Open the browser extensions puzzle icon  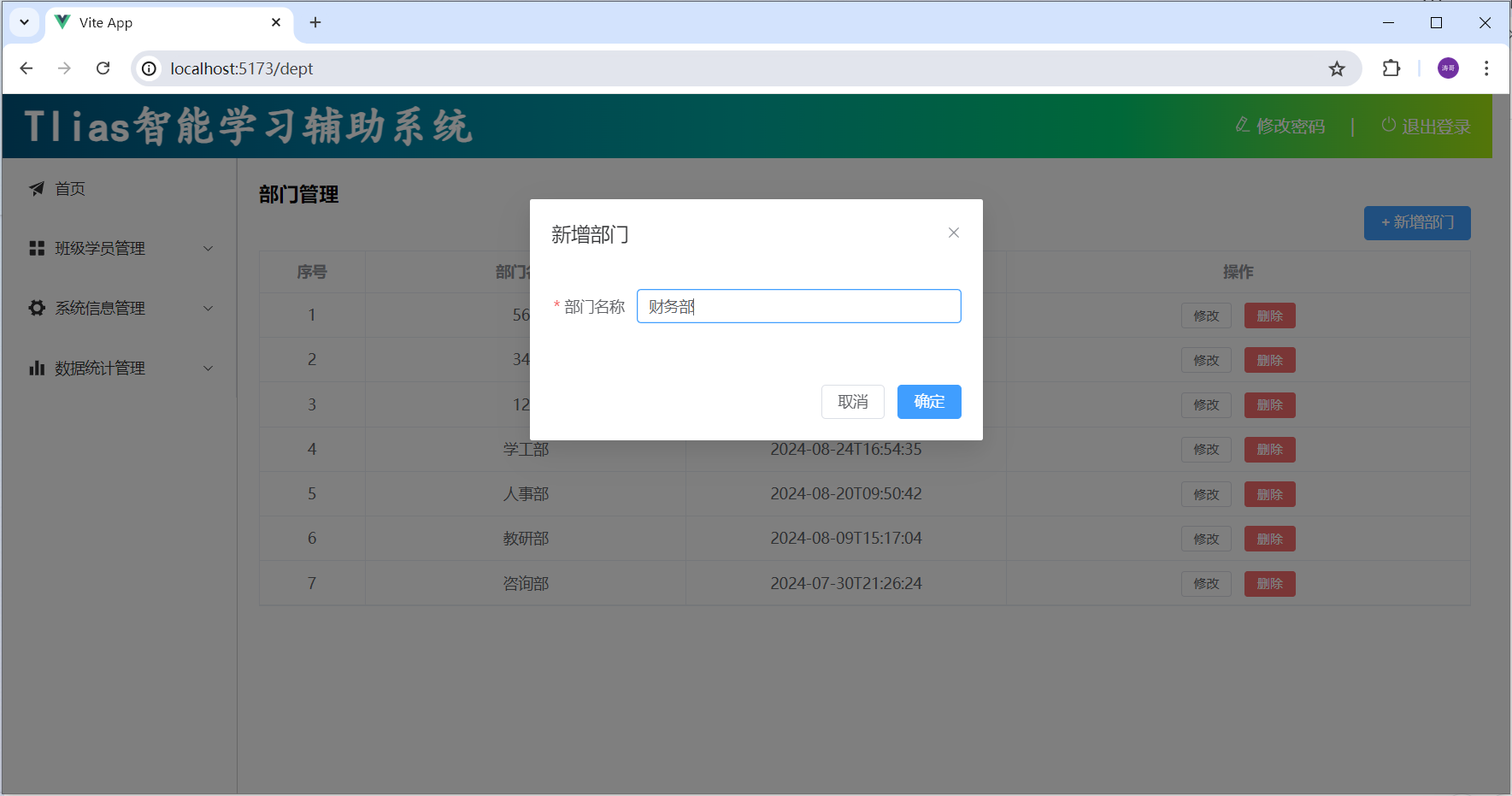[1391, 68]
